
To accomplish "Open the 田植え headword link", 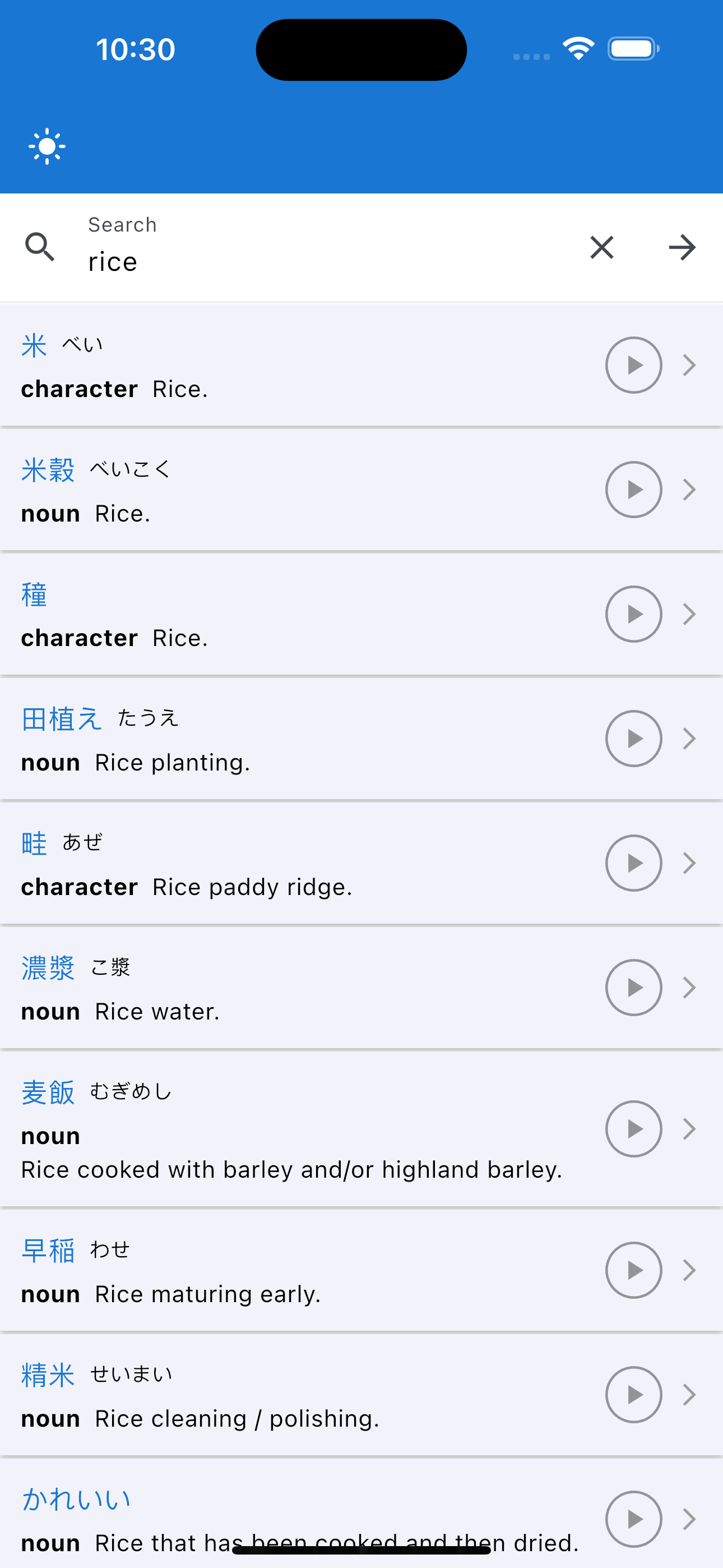I will pyautogui.click(x=62, y=719).
